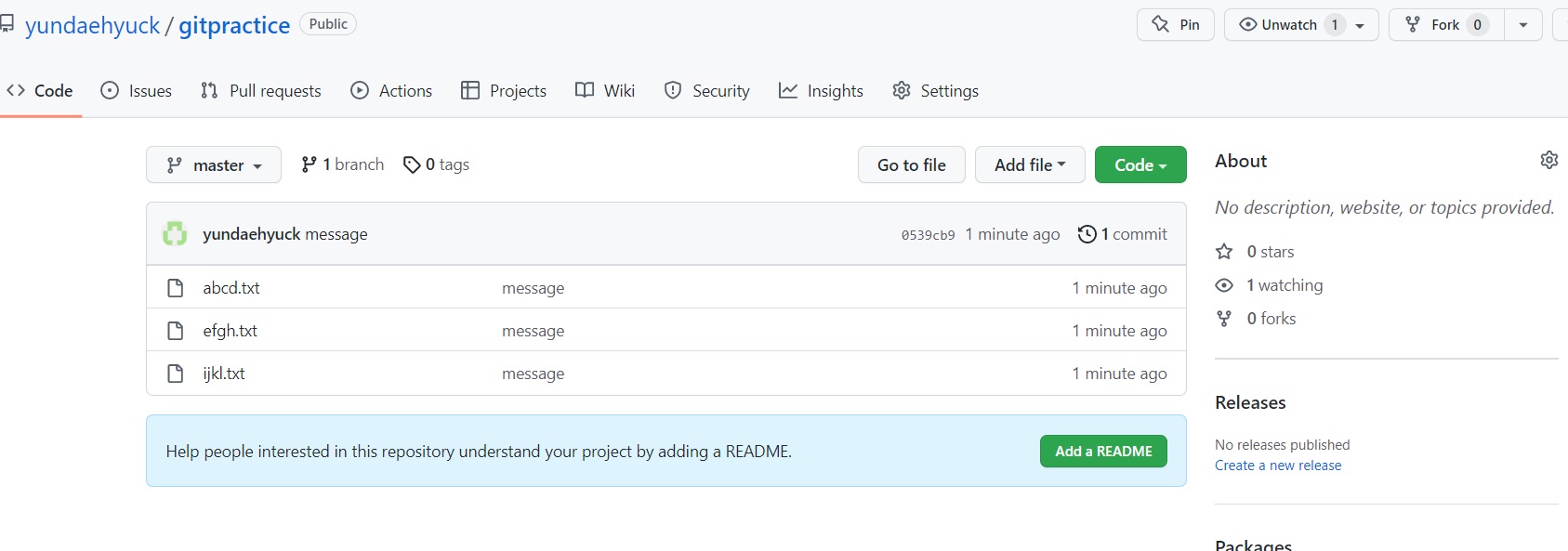The image size is (1568, 551).
Task: Click the 1 minute ago commit time in header
Action: click(x=1012, y=234)
